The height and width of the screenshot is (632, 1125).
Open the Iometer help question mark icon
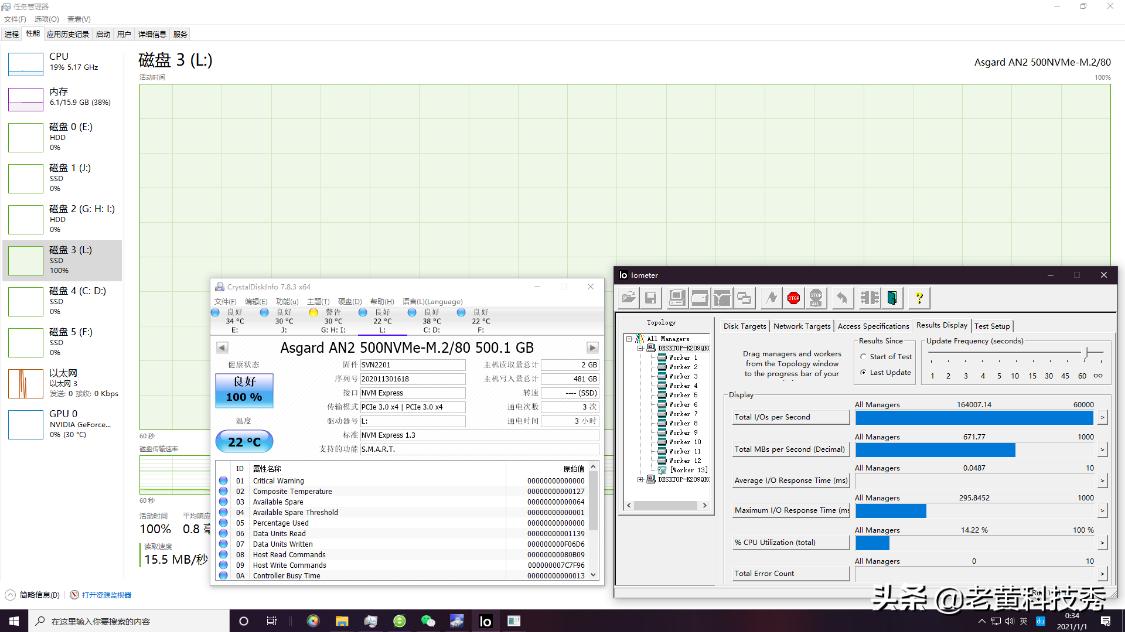919,297
